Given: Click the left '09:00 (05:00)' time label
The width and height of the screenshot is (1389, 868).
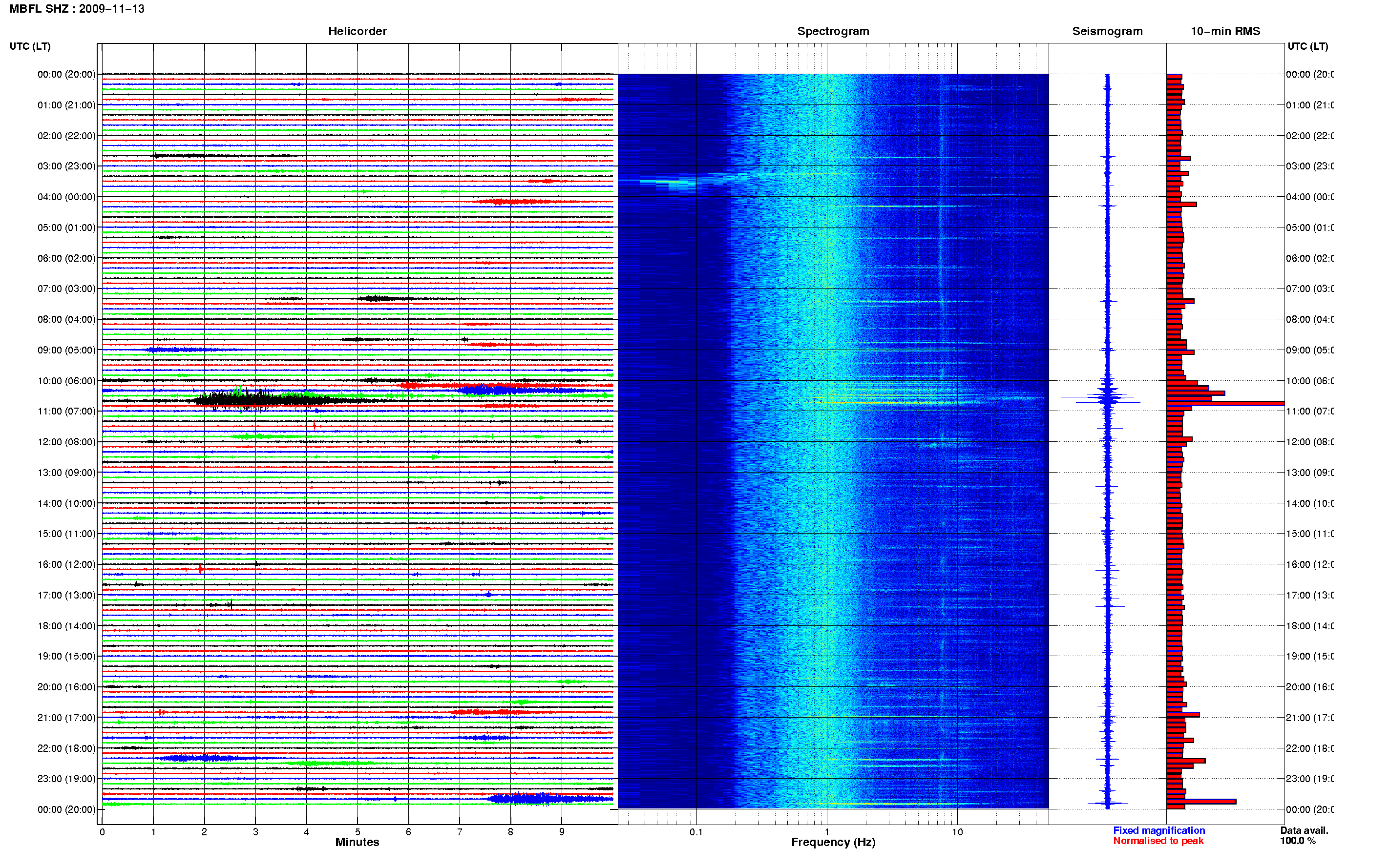Looking at the screenshot, I should pyautogui.click(x=66, y=350).
